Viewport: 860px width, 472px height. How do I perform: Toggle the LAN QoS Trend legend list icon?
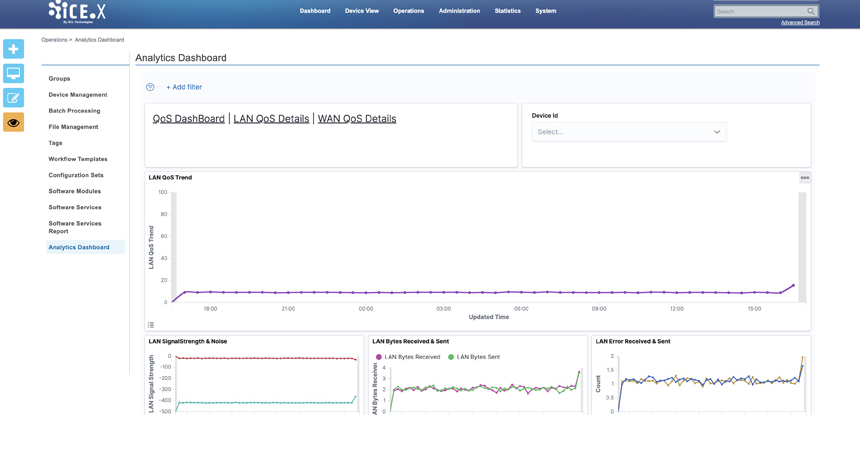coord(151,325)
